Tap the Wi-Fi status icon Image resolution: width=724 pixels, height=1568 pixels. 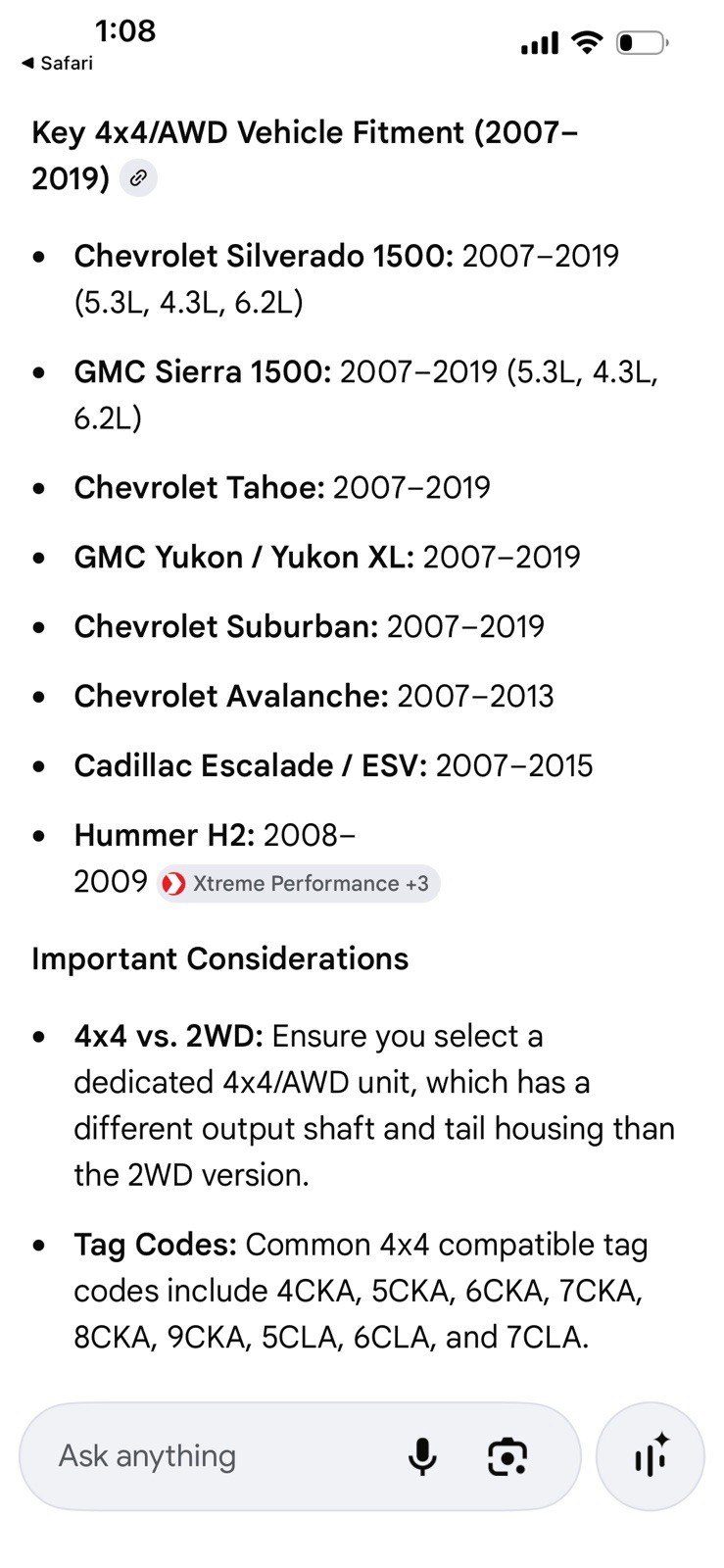(587, 42)
